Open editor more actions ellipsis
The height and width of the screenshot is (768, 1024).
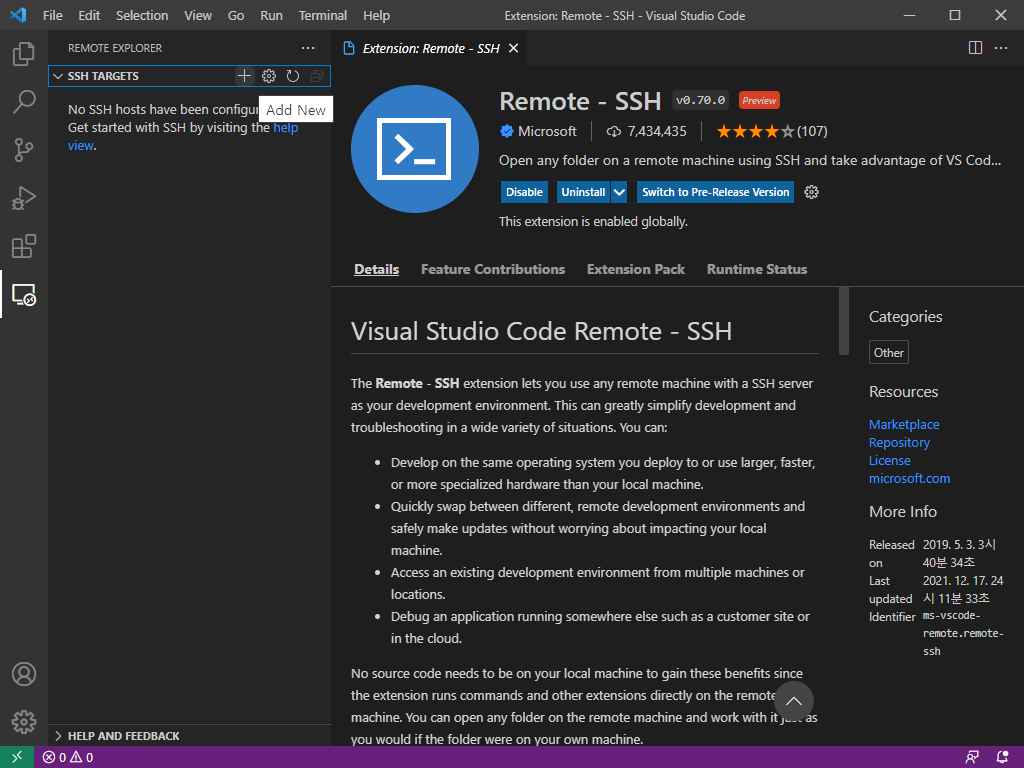[x=1000, y=48]
